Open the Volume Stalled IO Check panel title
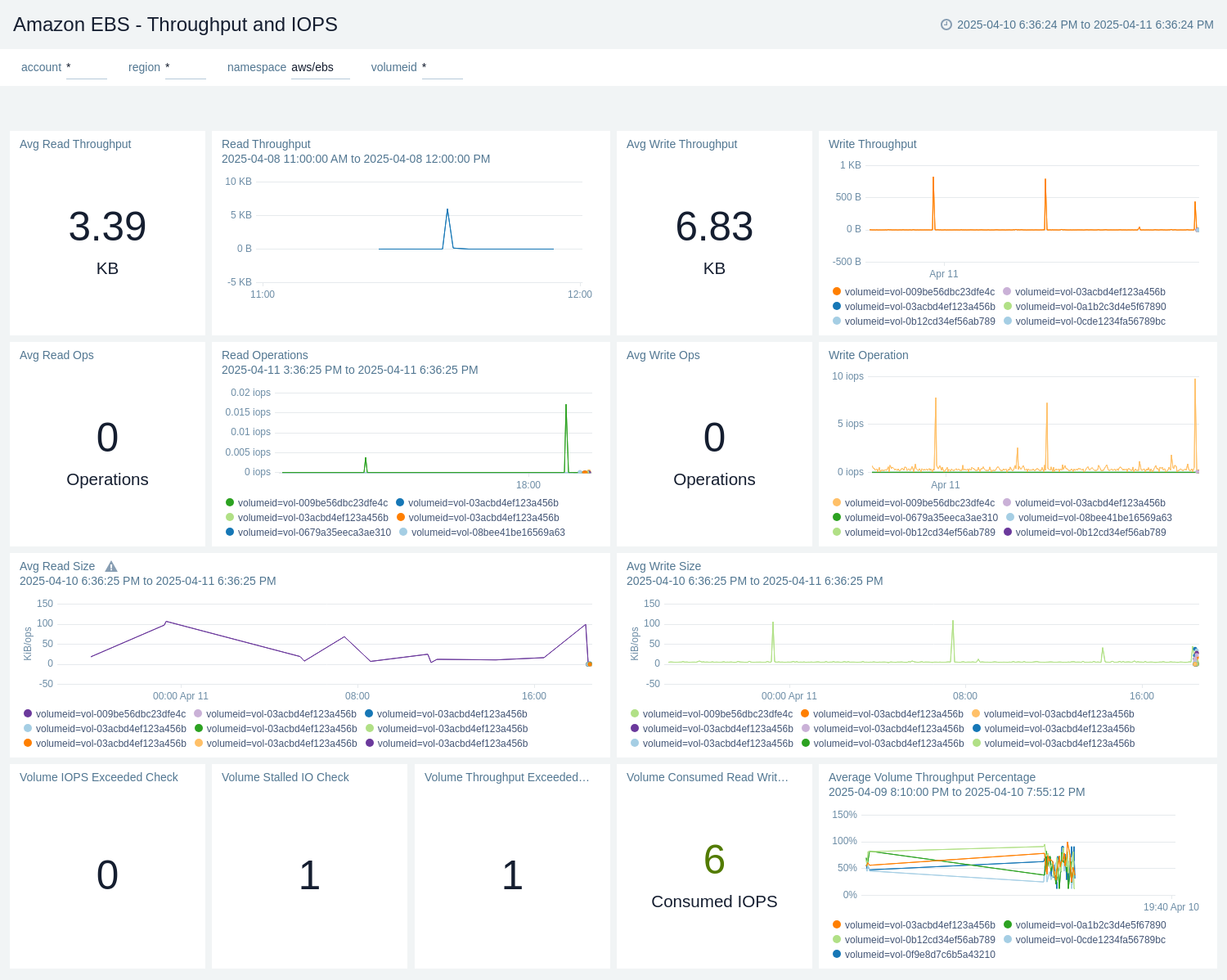 coord(285,777)
